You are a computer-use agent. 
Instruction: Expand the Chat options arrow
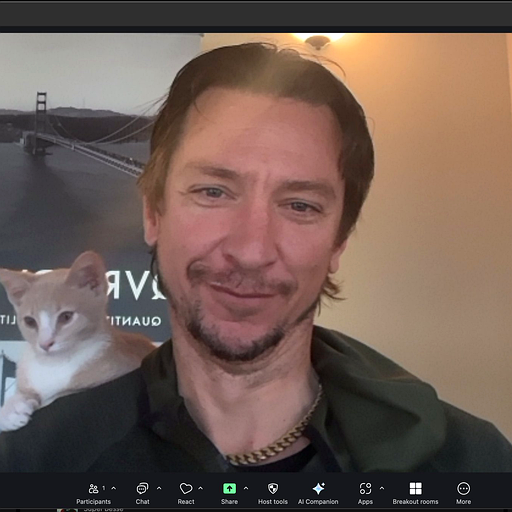[159, 488]
